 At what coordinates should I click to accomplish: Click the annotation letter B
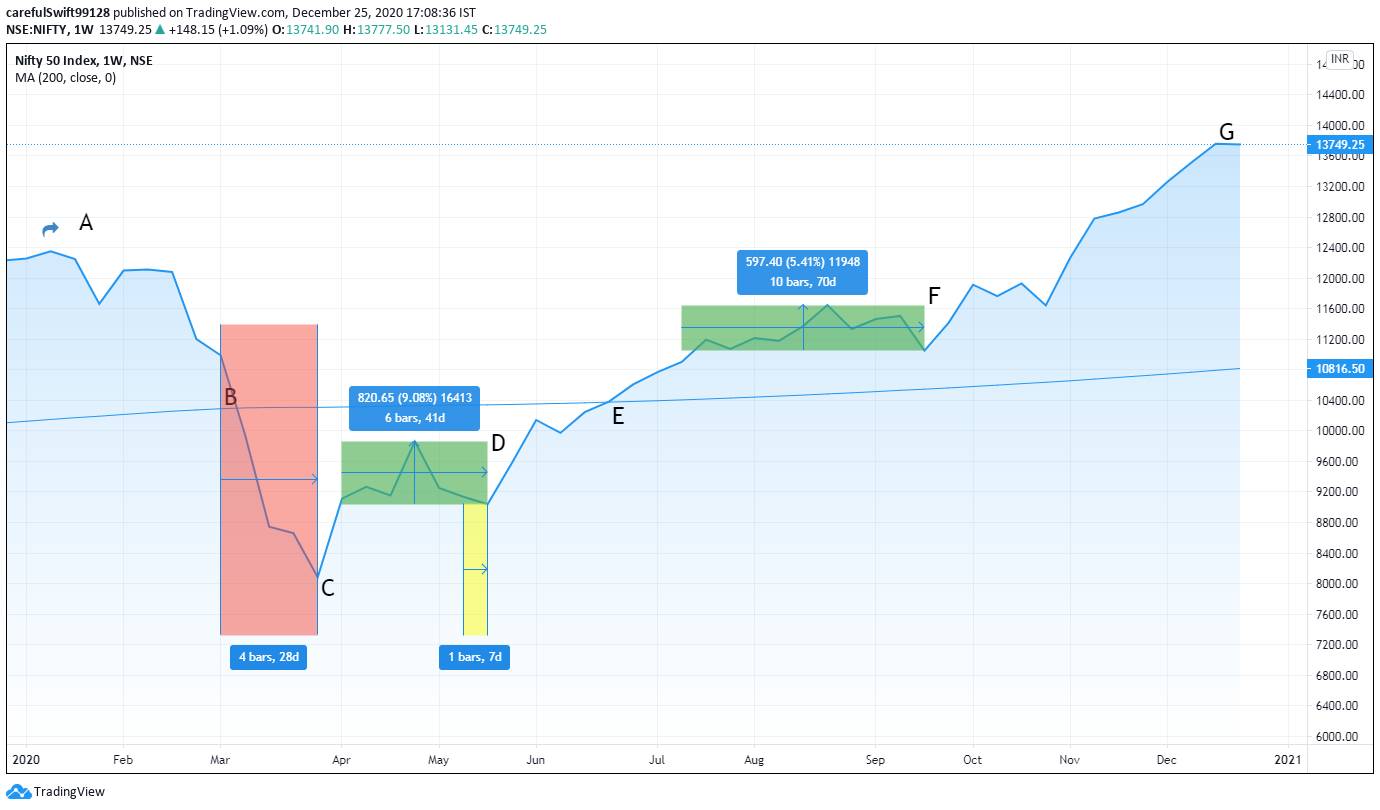[230, 397]
